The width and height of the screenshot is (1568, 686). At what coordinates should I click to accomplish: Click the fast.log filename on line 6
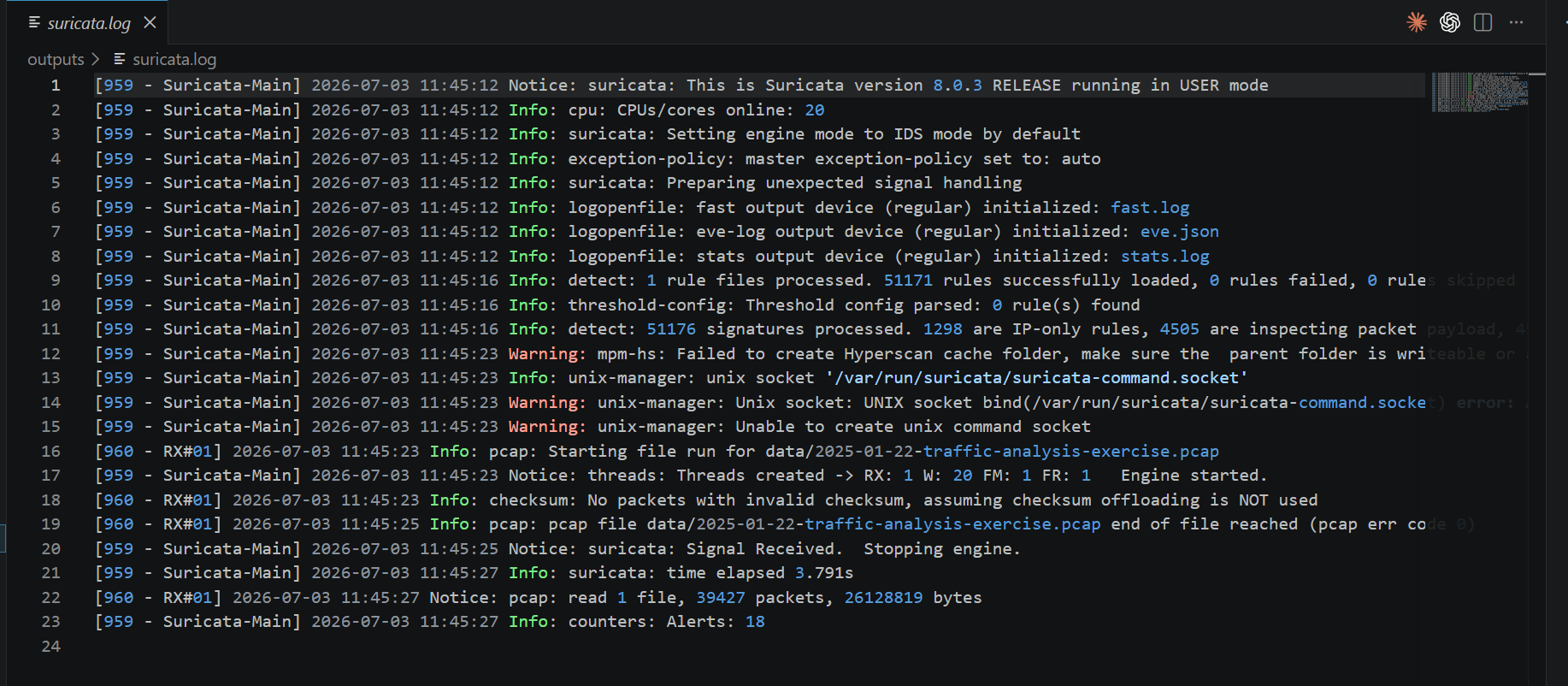[1150, 207]
